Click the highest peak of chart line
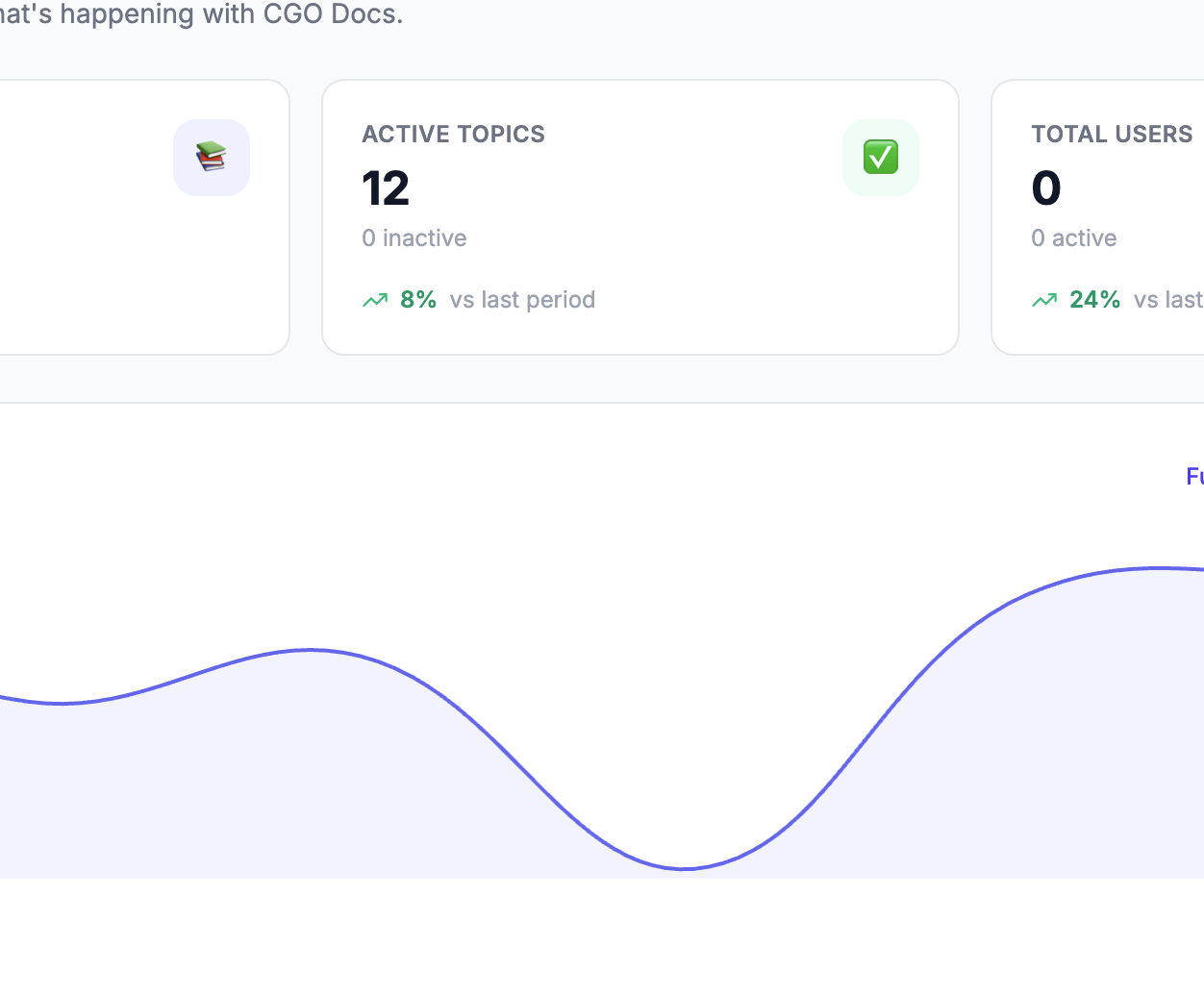 point(1159,568)
